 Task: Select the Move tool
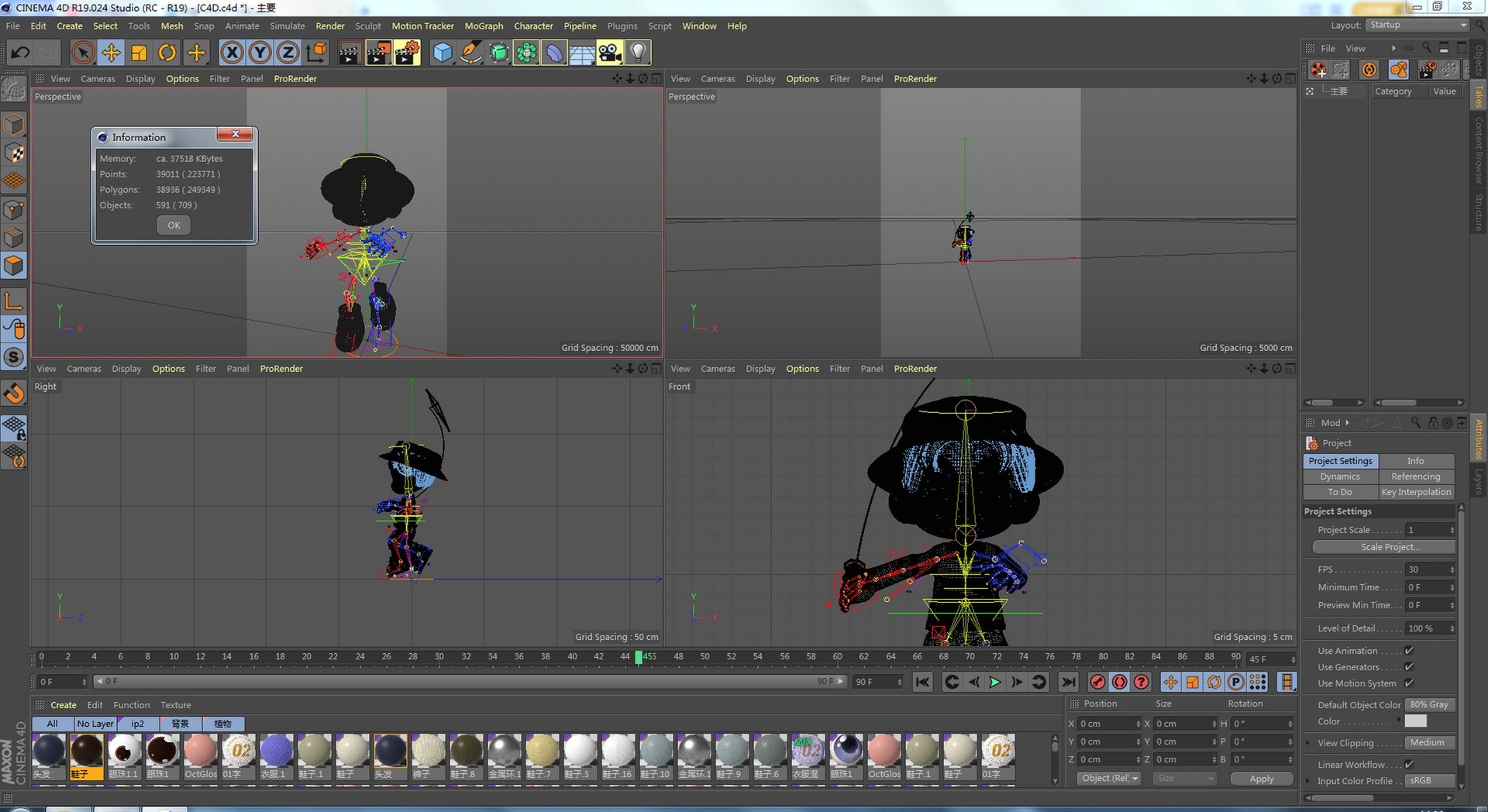[111, 53]
